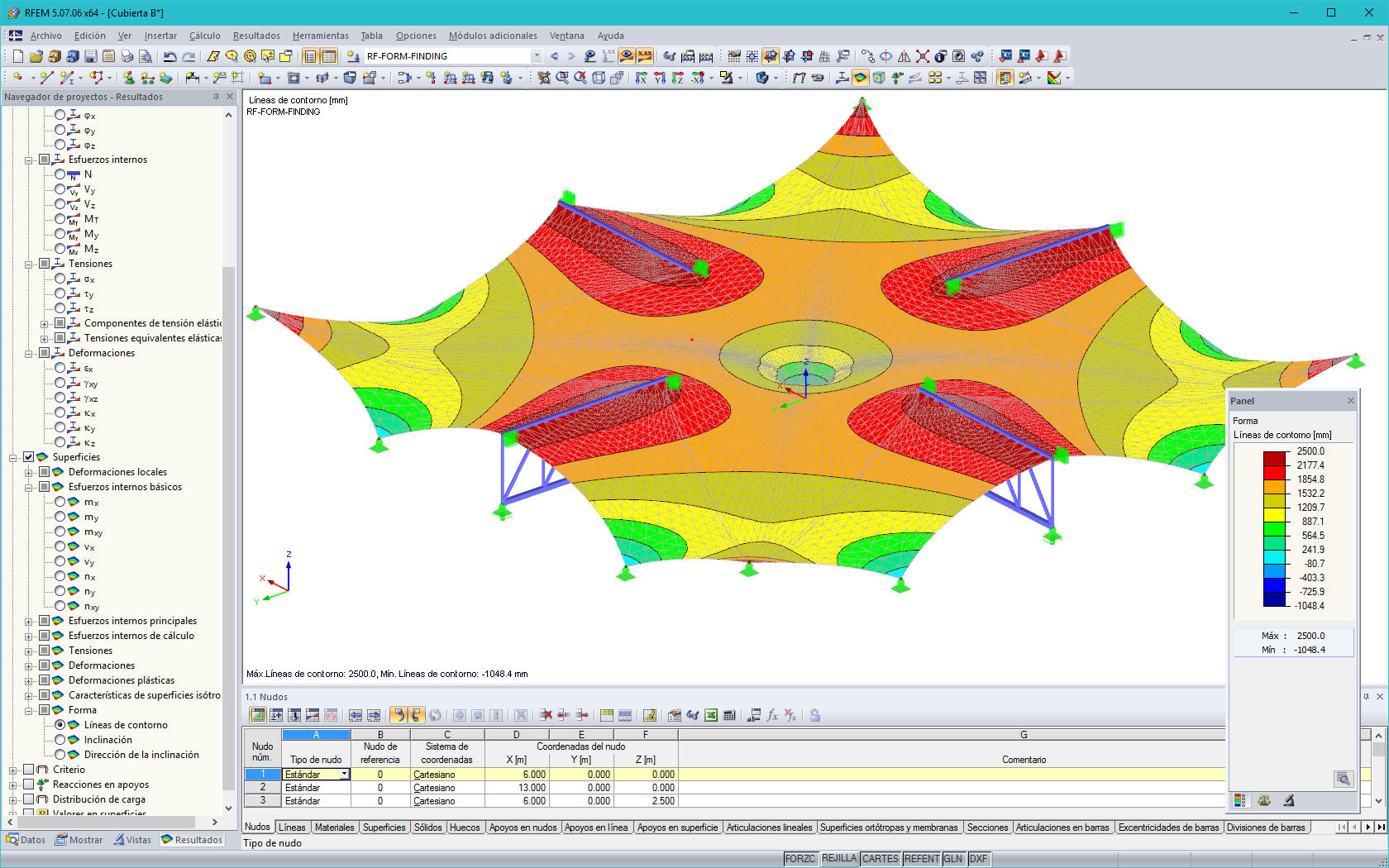Export table to Excel
This screenshot has width=1389, height=868.
click(x=711, y=715)
